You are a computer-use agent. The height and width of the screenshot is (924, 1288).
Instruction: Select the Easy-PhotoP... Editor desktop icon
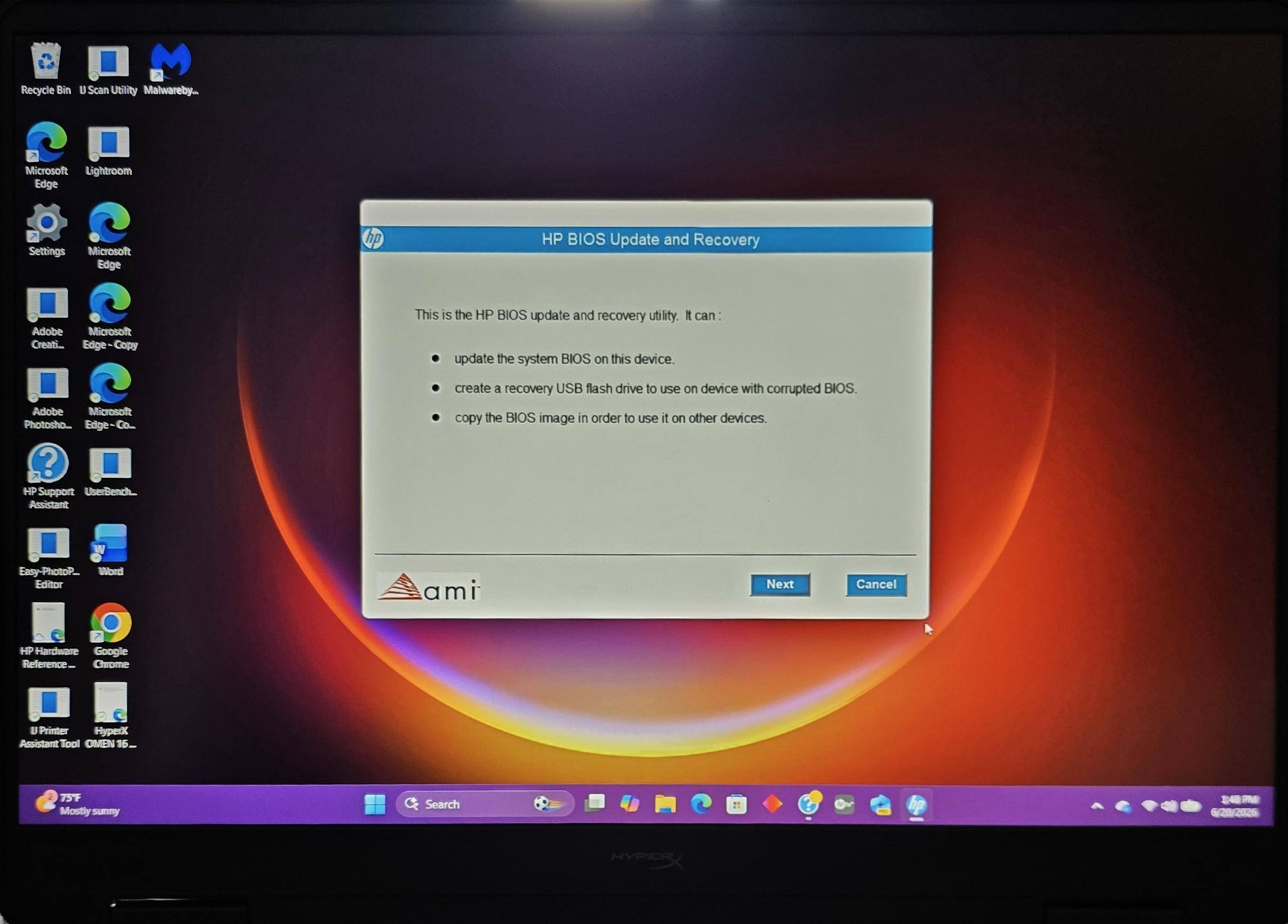click(49, 558)
